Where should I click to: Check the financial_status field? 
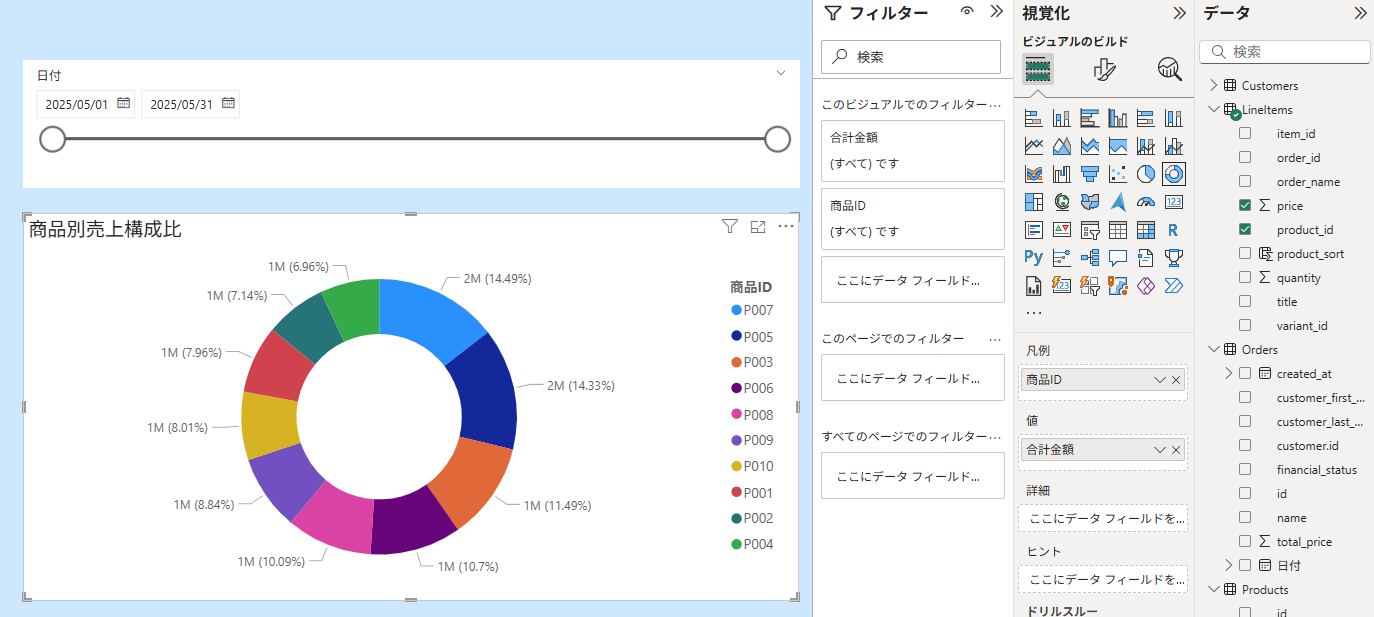(1245, 469)
